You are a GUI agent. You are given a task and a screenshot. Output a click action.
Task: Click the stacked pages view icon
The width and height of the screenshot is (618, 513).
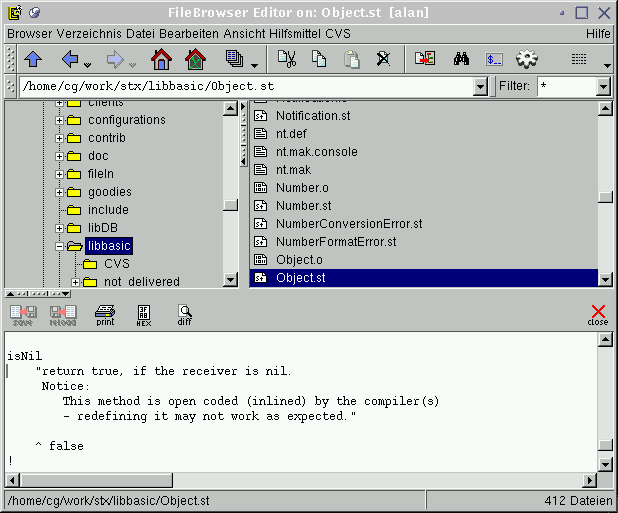pos(235,59)
